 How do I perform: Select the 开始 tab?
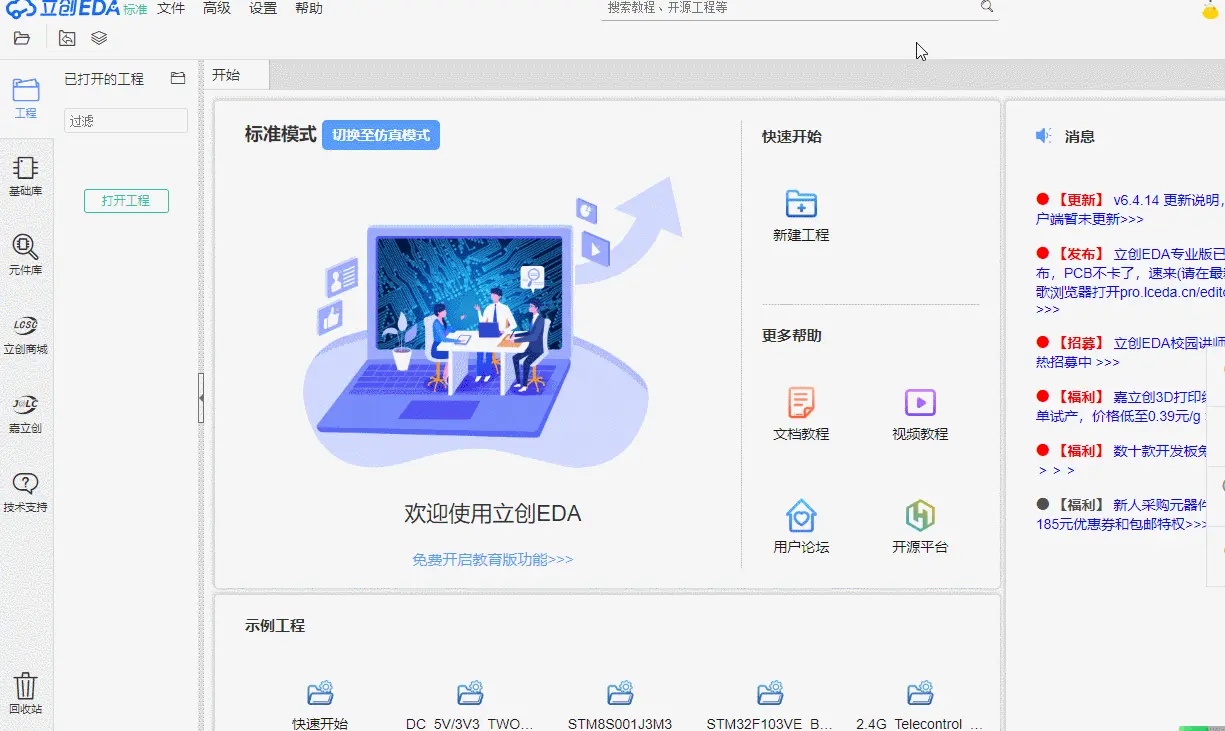236,75
